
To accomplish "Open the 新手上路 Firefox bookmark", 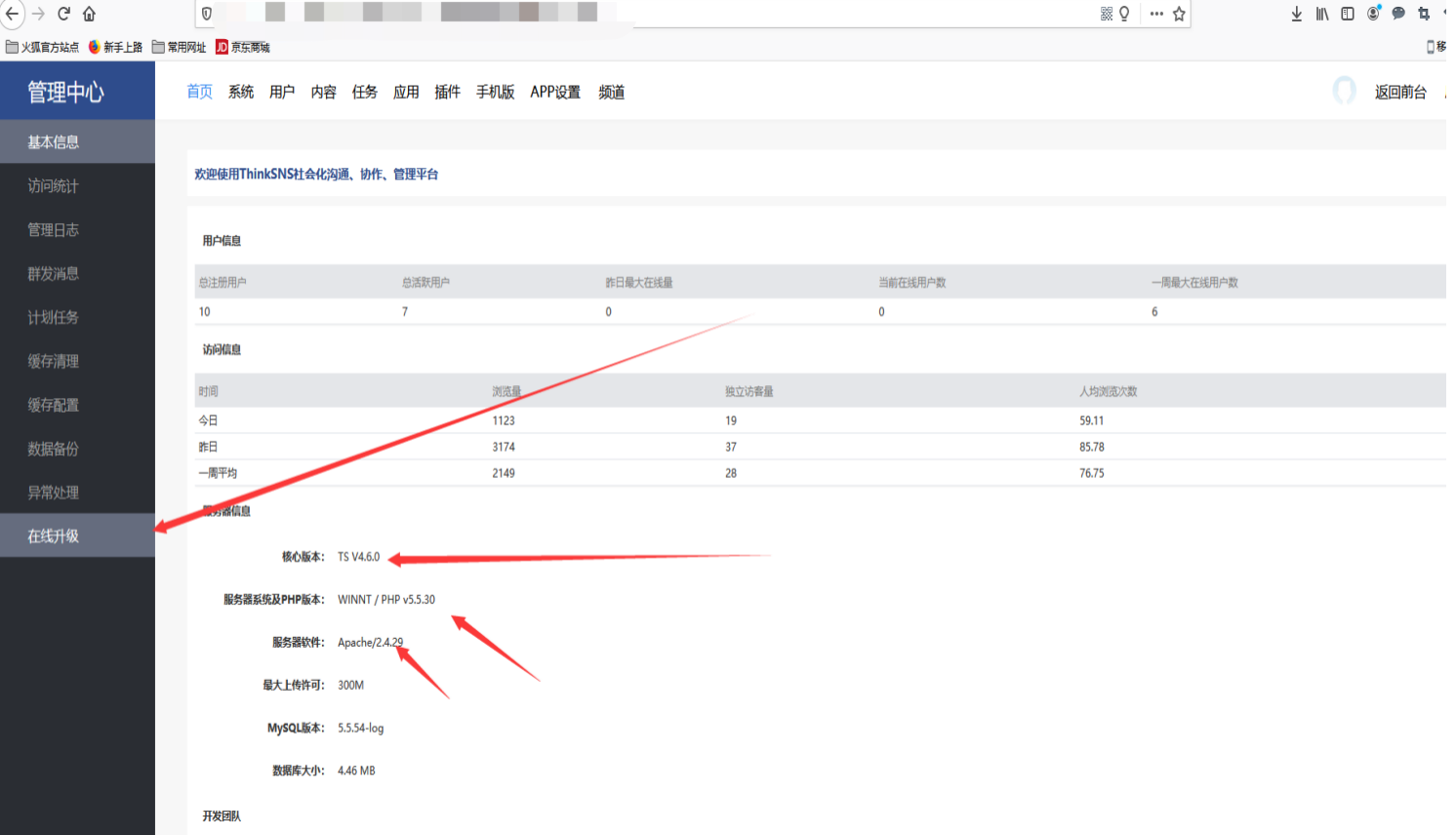I will pyautogui.click(x=115, y=47).
